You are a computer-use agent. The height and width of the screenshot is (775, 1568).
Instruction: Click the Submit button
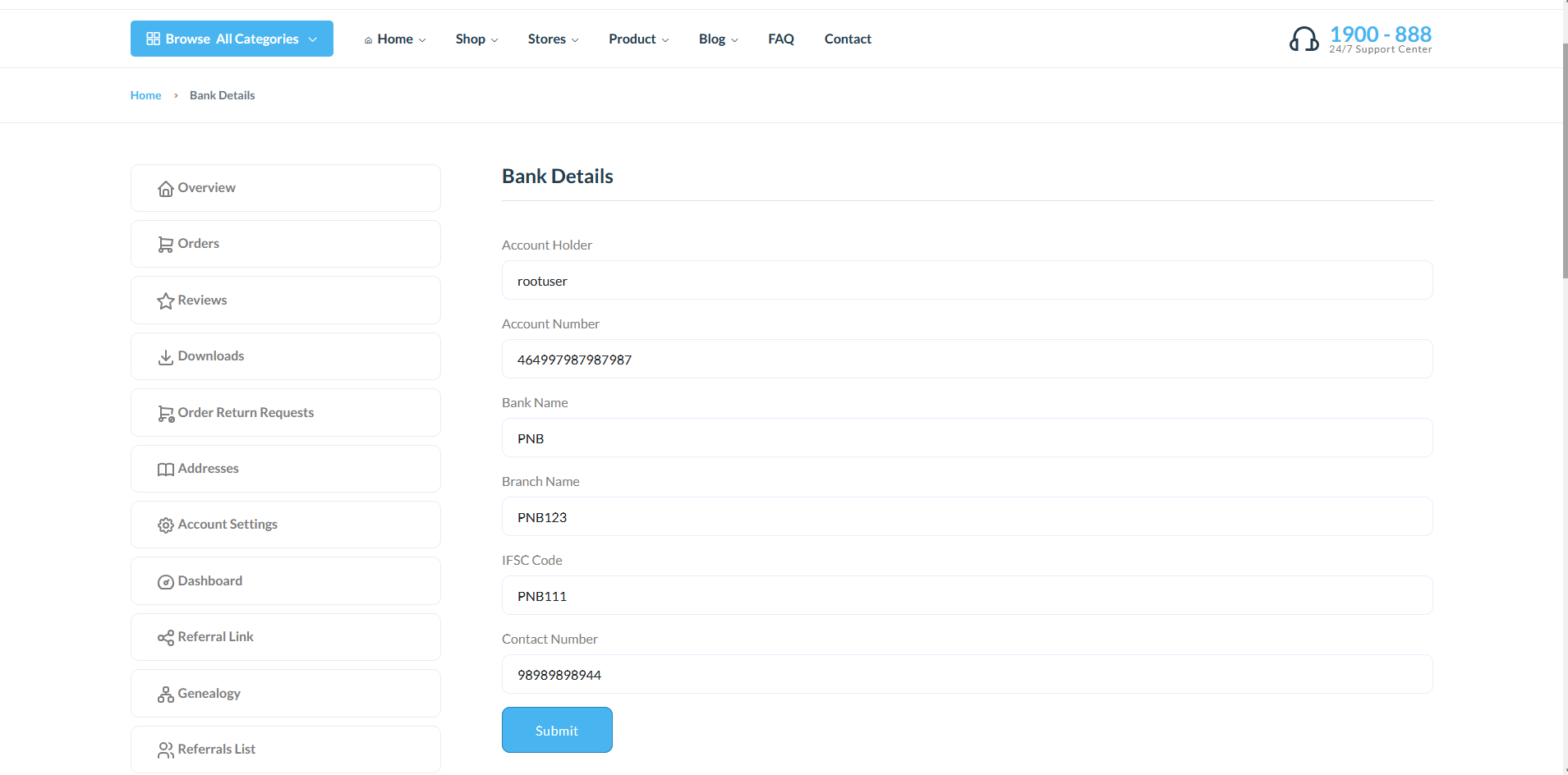(x=556, y=730)
